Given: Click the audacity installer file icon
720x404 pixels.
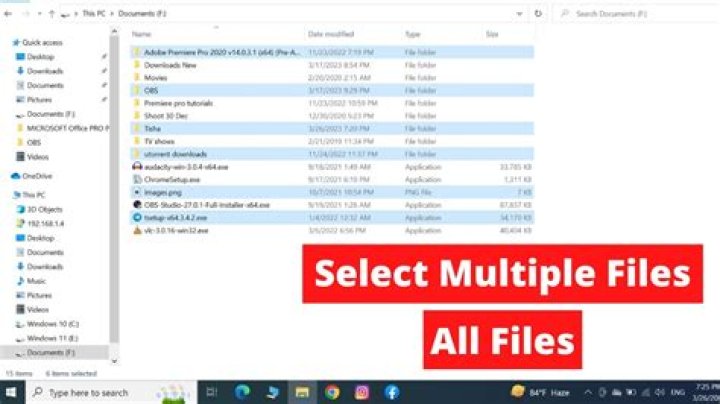Looking at the screenshot, I should 138,166.
